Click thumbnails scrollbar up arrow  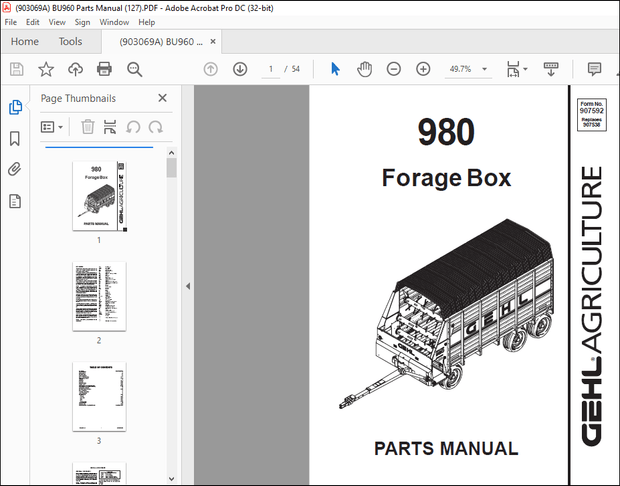172,153
